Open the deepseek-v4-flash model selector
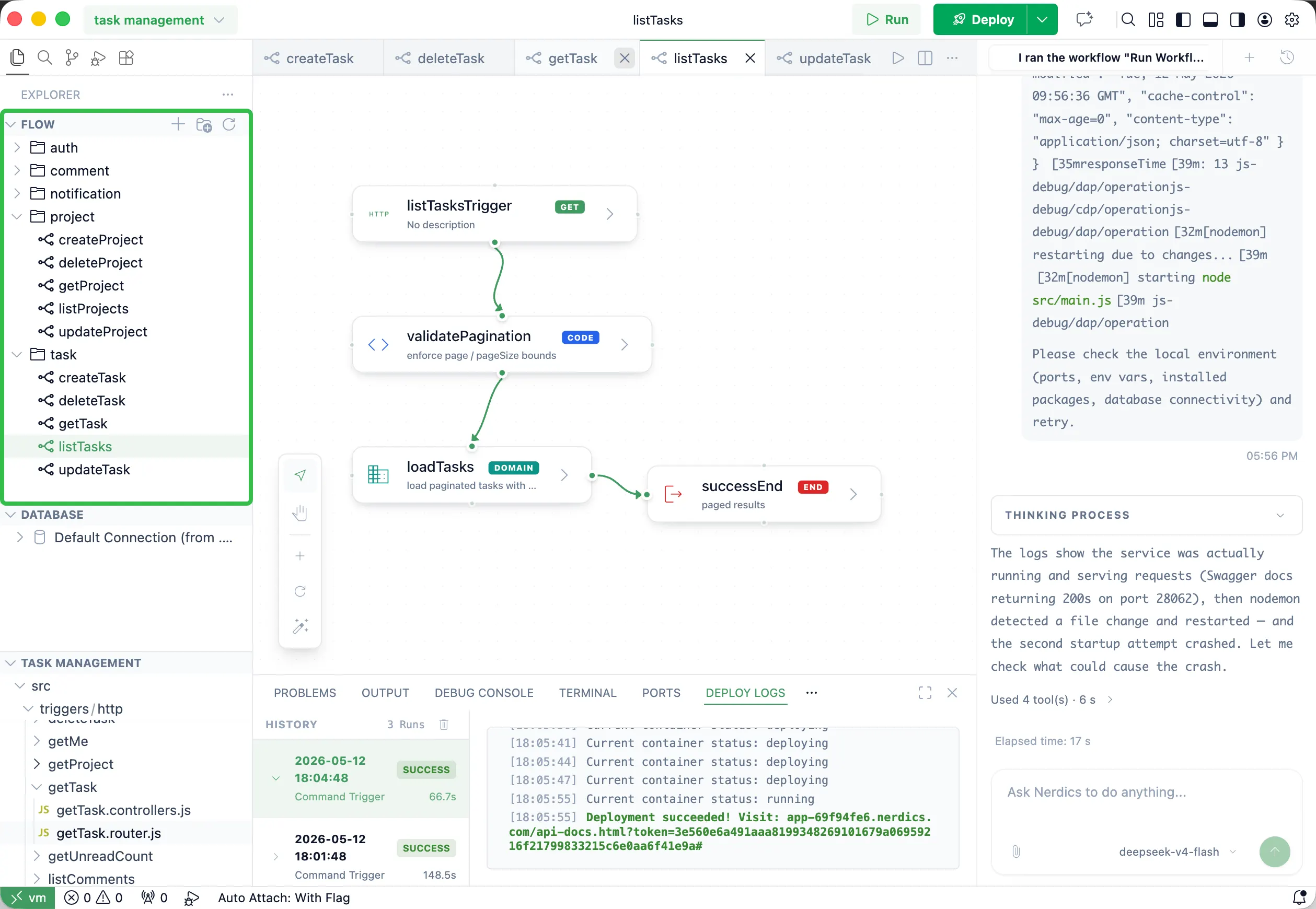Viewport: 1316px width, 909px height. (x=1177, y=851)
